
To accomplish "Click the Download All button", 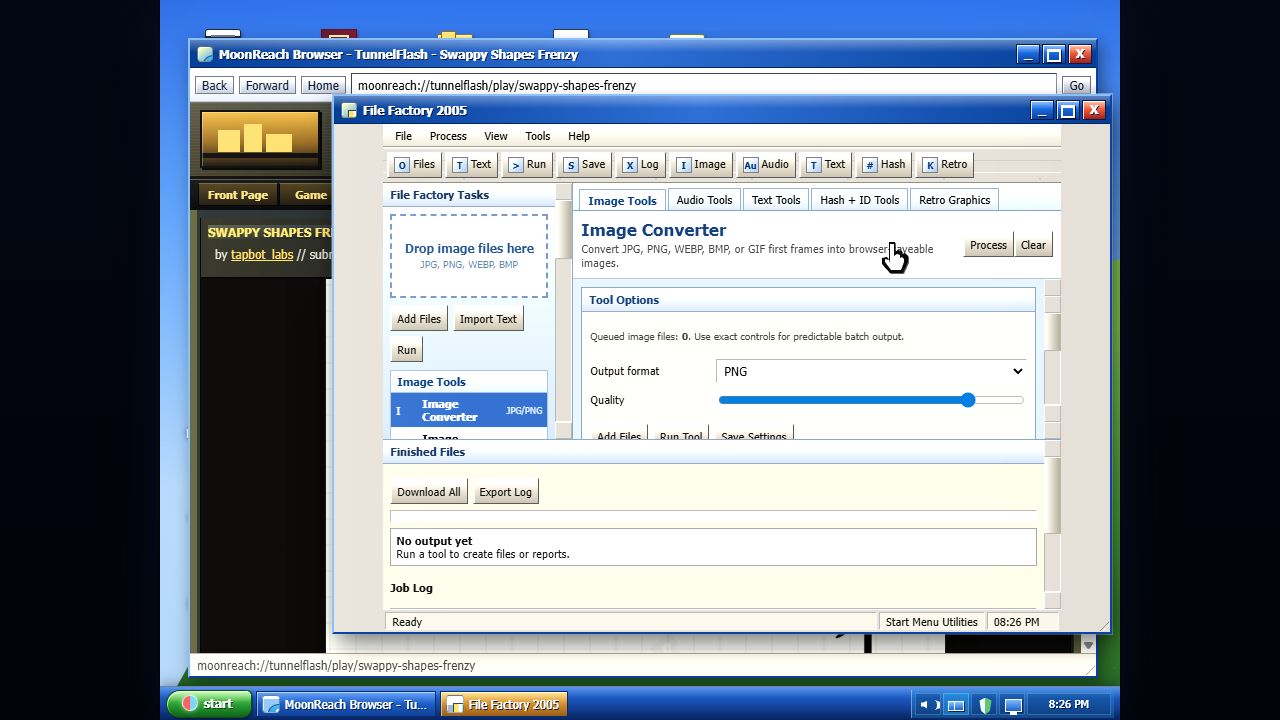I will pyautogui.click(x=429, y=492).
